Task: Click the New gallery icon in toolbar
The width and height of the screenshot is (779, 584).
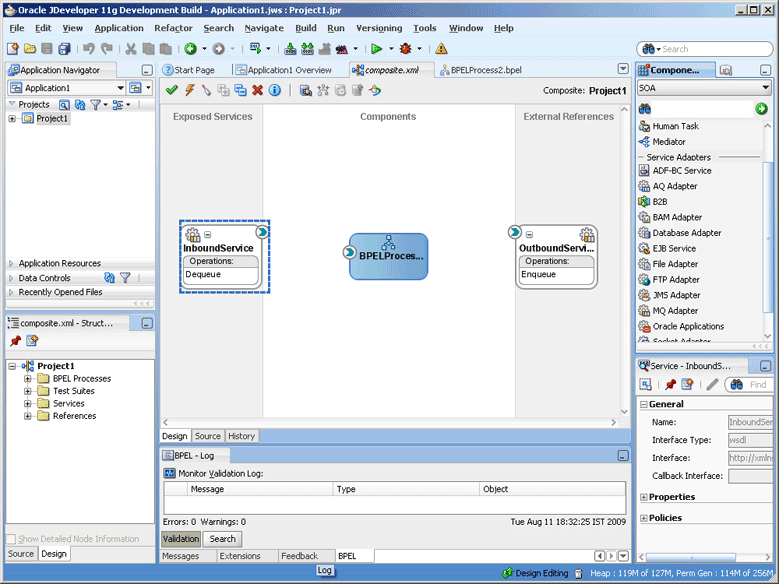Action: tap(13, 49)
